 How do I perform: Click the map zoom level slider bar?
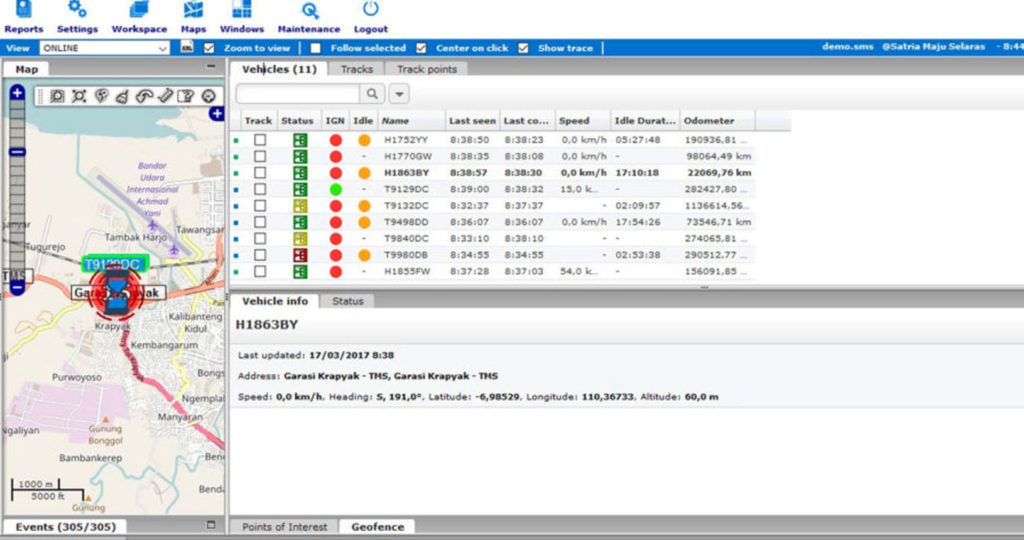tap(17, 190)
